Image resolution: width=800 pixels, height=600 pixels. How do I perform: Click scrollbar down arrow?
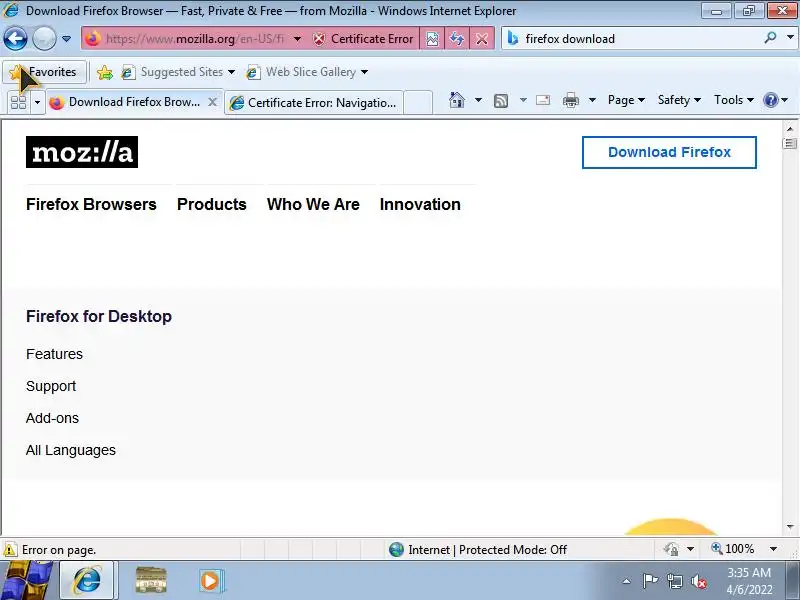(x=790, y=526)
